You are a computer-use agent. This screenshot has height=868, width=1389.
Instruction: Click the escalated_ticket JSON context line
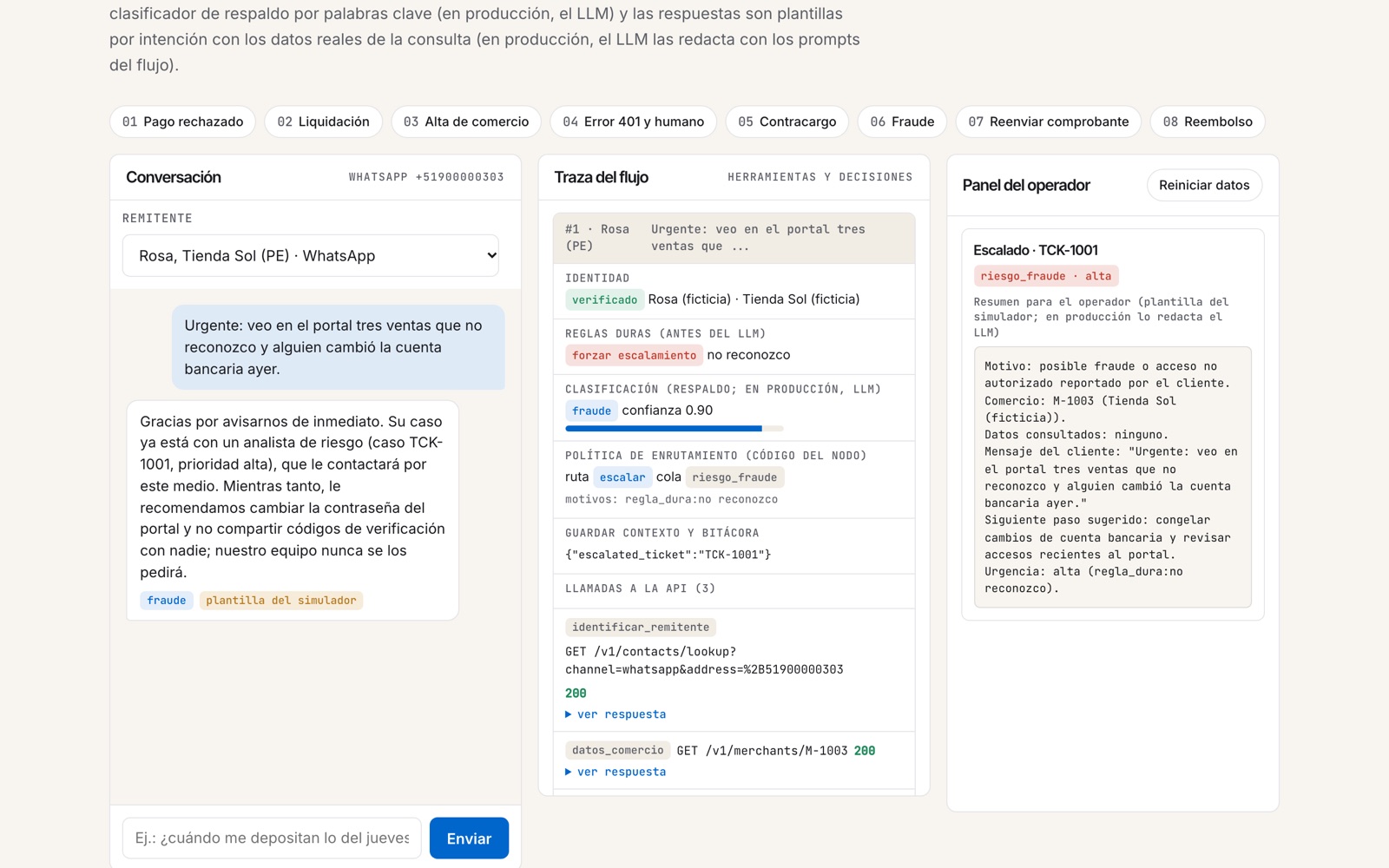click(668, 555)
